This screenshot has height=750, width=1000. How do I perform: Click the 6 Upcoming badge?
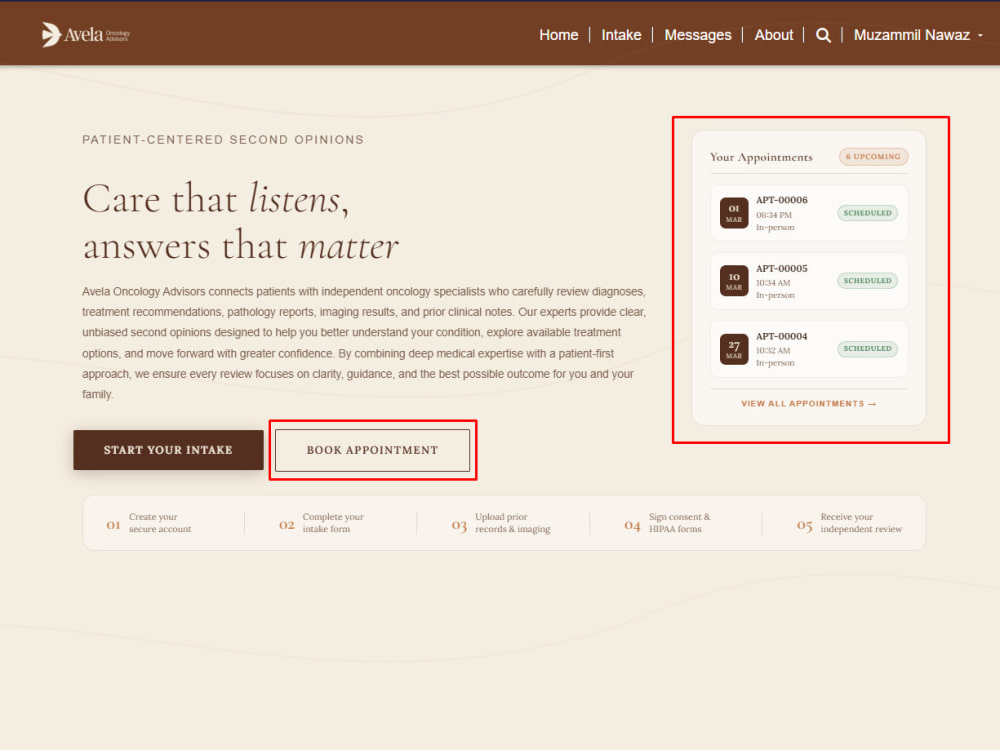click(873, 156)
